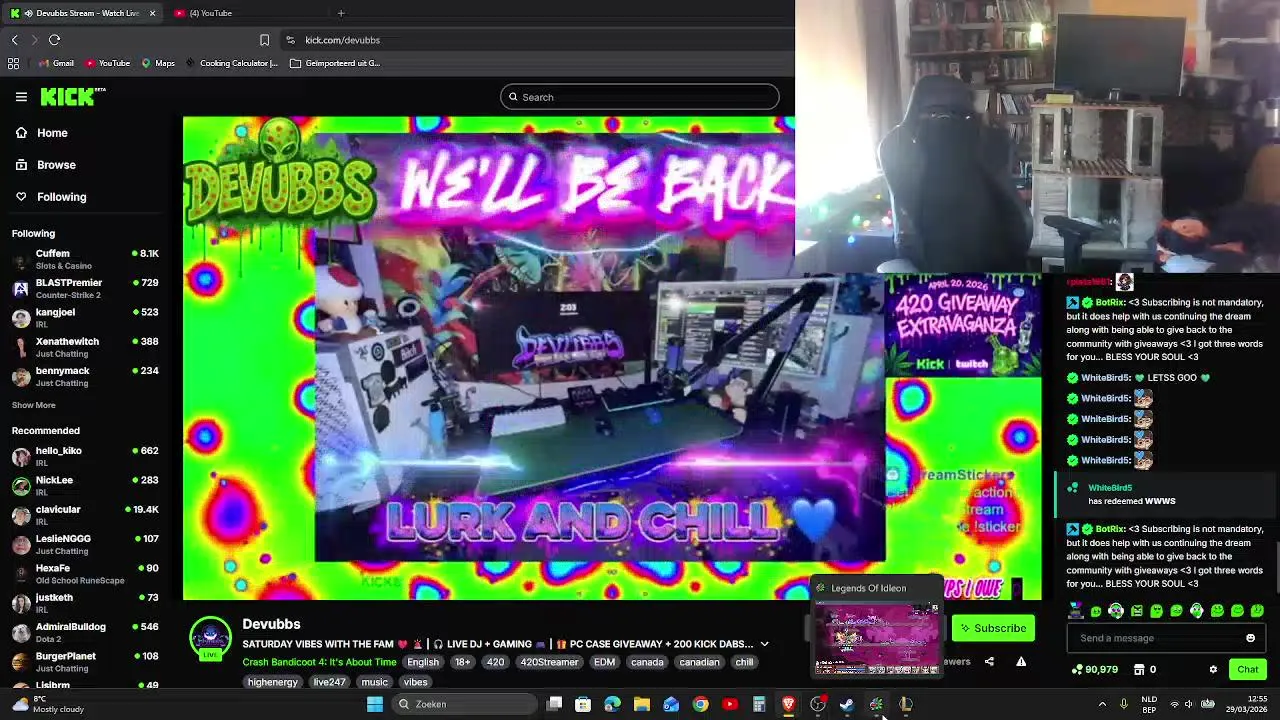This screenshot has width=1280, height=720.
Task: Open recommended channel HexaFe
Action: (86, 574)
